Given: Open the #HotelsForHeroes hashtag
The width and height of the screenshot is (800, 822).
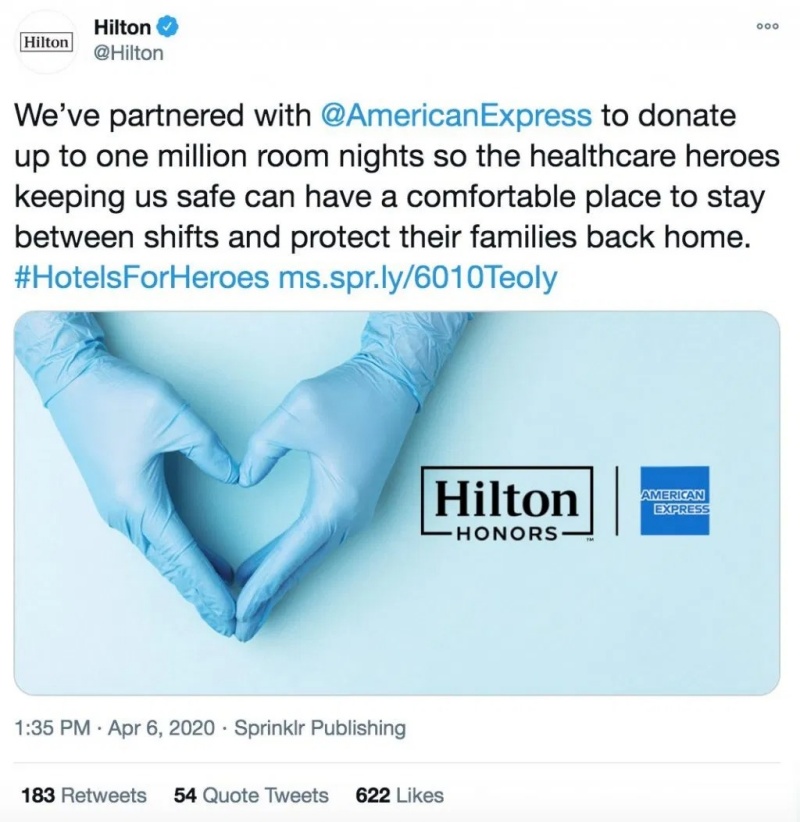Looking at the screenshot, I should point(141,277).
